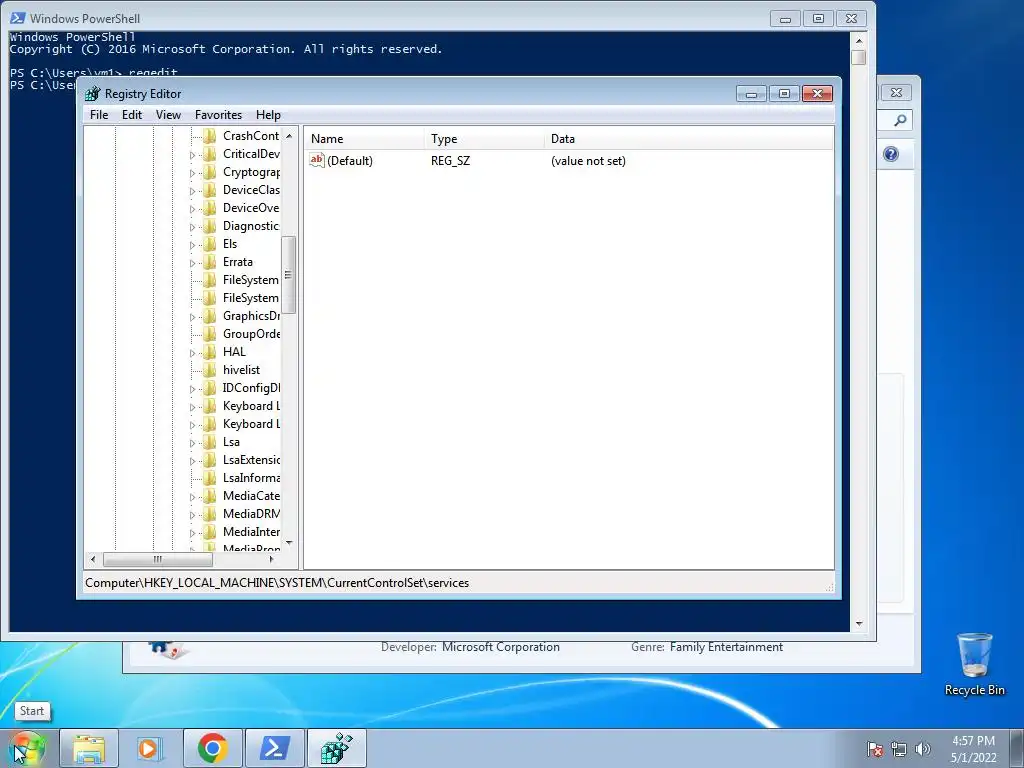Click the tree horizontal scroll left arrow
The image size is (1024, 768).
[x=93, y=559]
